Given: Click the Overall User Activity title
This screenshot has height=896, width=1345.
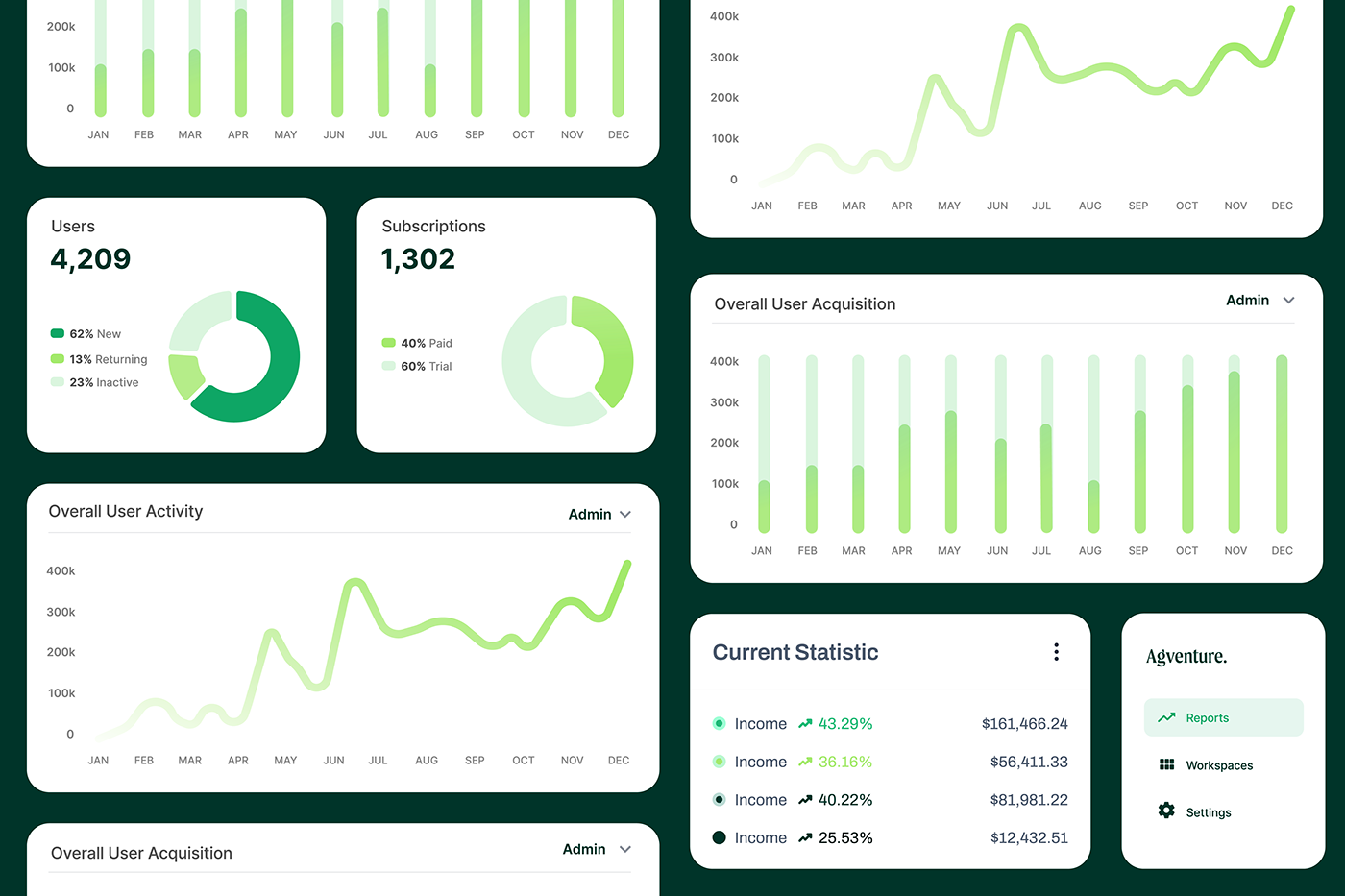Looking at the screenshot, I should pyautogui.click(x=126, y=512).
